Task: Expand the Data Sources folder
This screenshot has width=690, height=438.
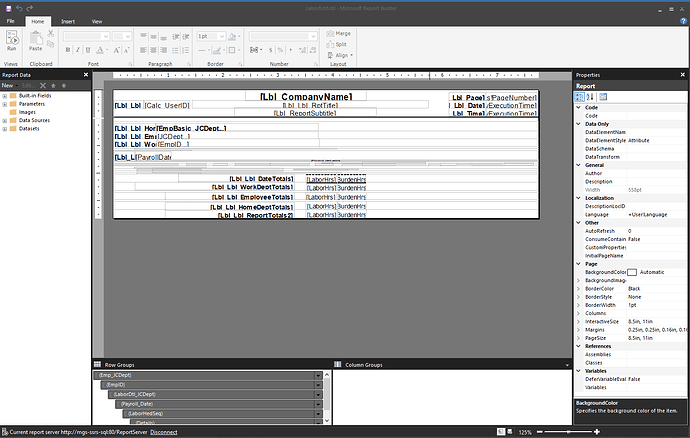Action: [x=4, y=121]
